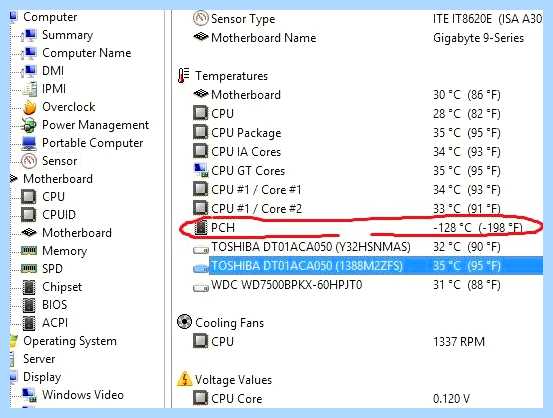Click the Motherboard temperature row label

pos(246,95)
